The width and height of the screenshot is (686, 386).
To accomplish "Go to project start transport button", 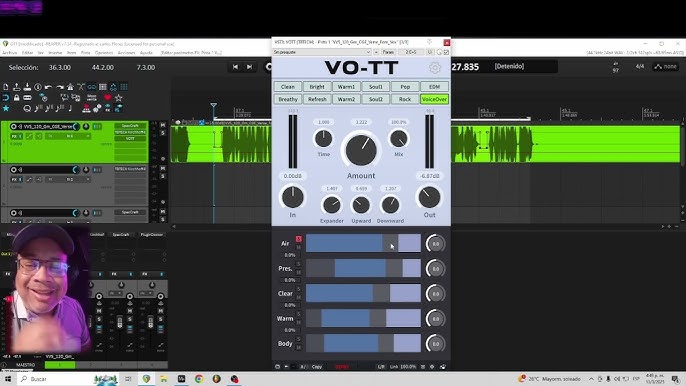I will click(235, 67).
